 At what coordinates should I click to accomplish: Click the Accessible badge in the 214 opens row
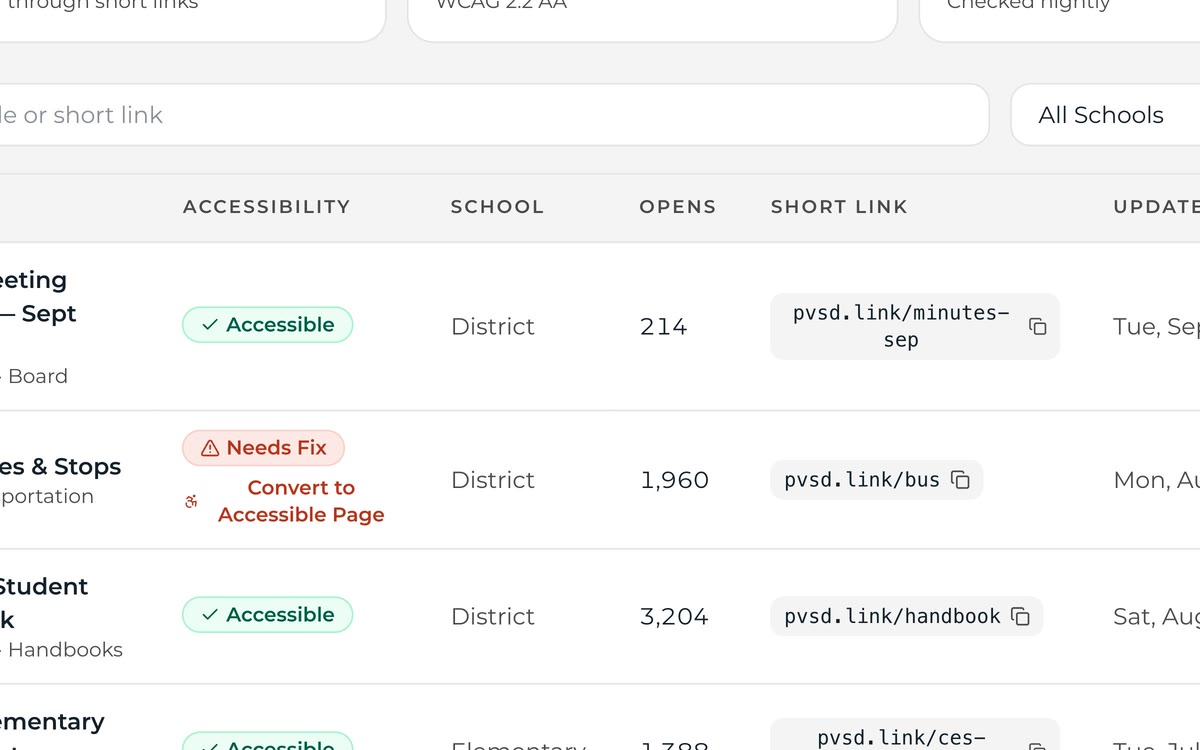267,325
